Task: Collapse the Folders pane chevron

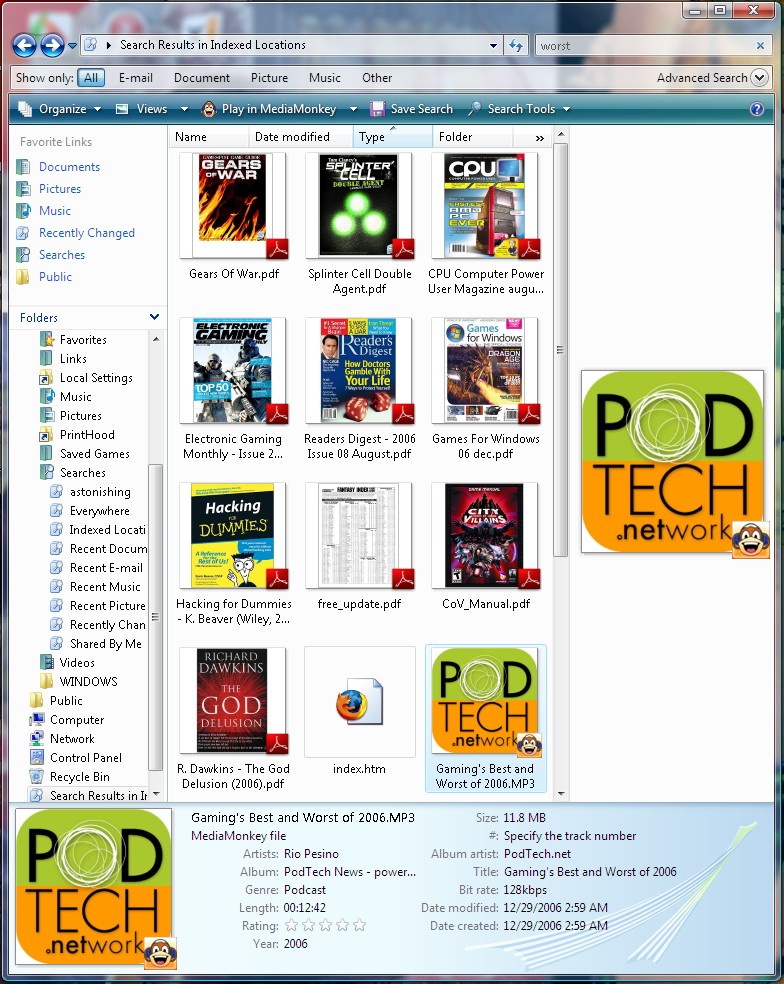Action: 154,318
